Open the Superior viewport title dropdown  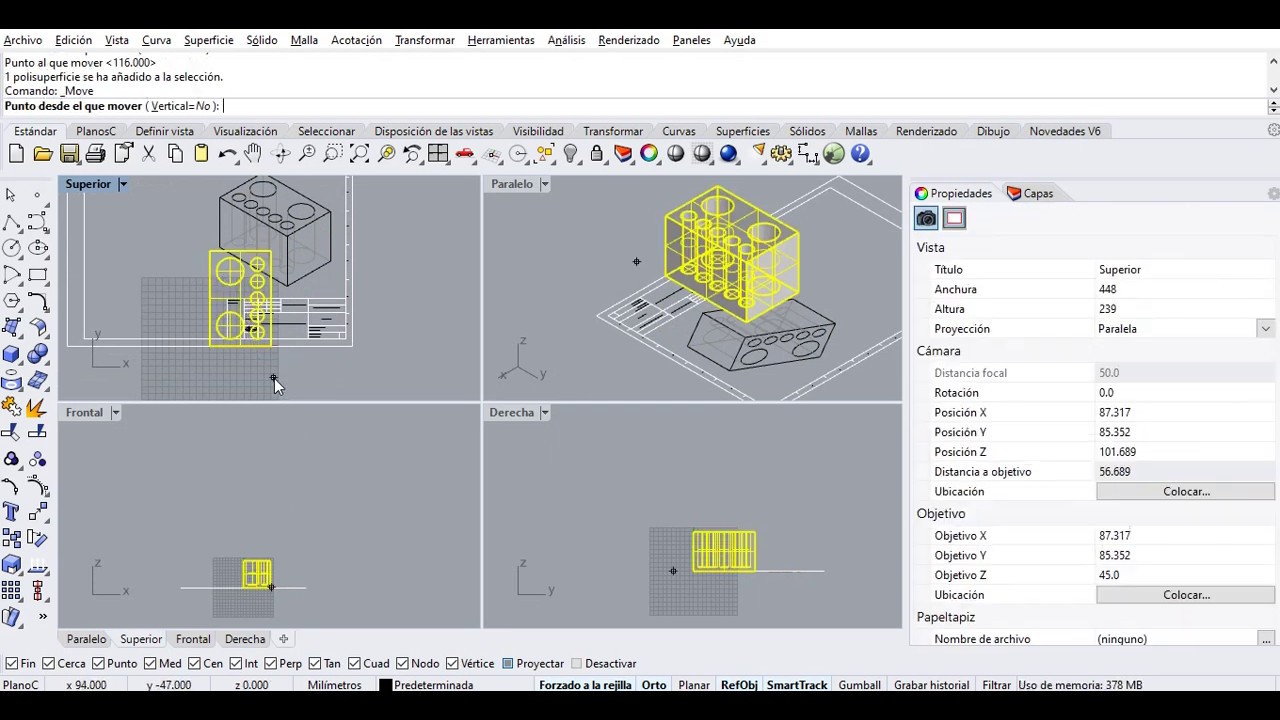(123, 184)
